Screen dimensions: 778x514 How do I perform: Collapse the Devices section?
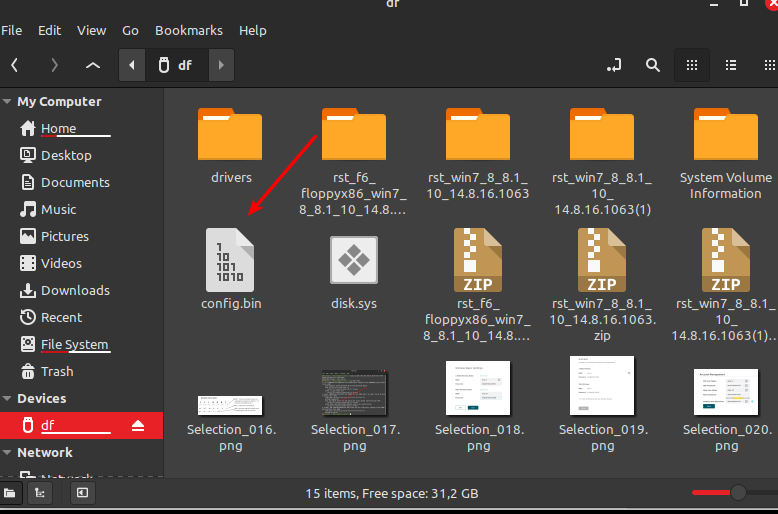pyautogui.click(x=7, y=398)
